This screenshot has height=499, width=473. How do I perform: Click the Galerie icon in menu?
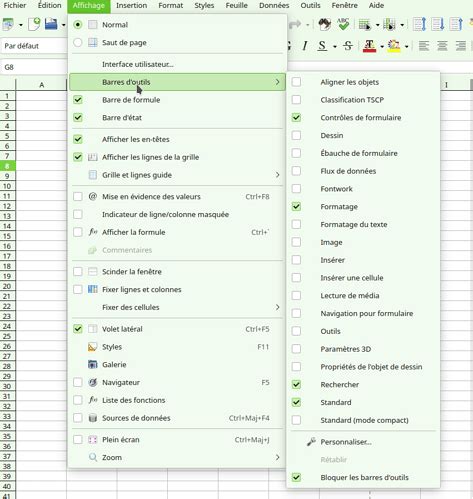point(92,365)
